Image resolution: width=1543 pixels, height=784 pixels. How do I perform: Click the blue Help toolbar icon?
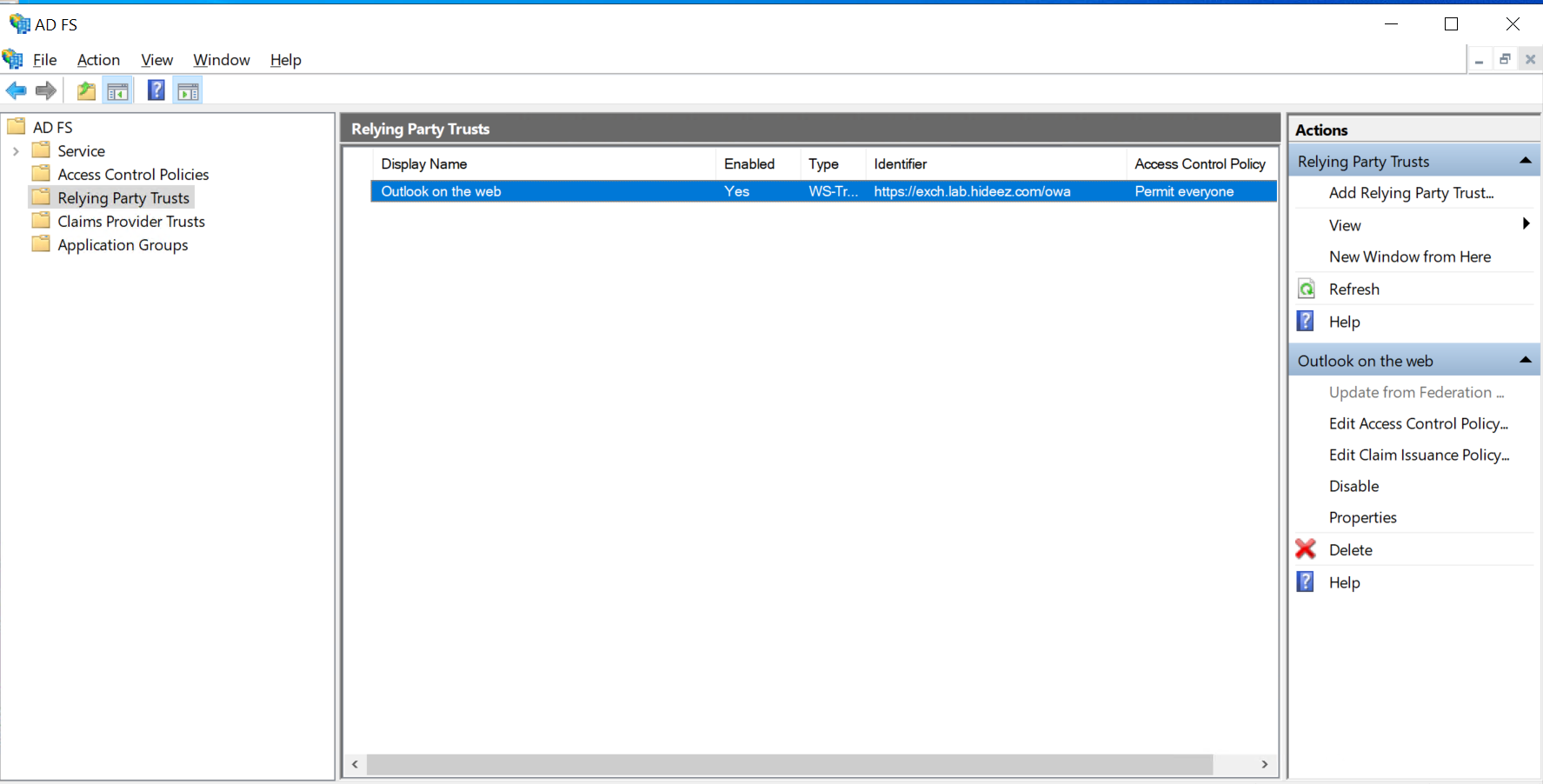(x=156, y=90)
